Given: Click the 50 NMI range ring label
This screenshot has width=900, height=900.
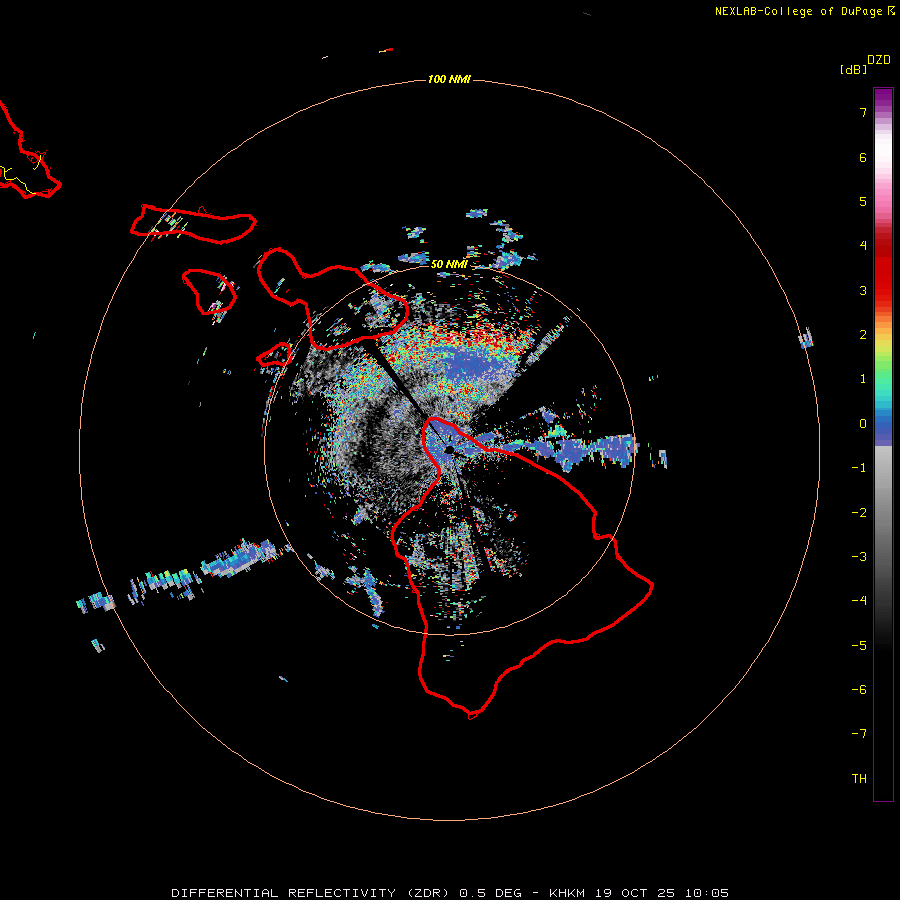Looking at the screenshot, I should pyautogui.click(x=449, y=264).
